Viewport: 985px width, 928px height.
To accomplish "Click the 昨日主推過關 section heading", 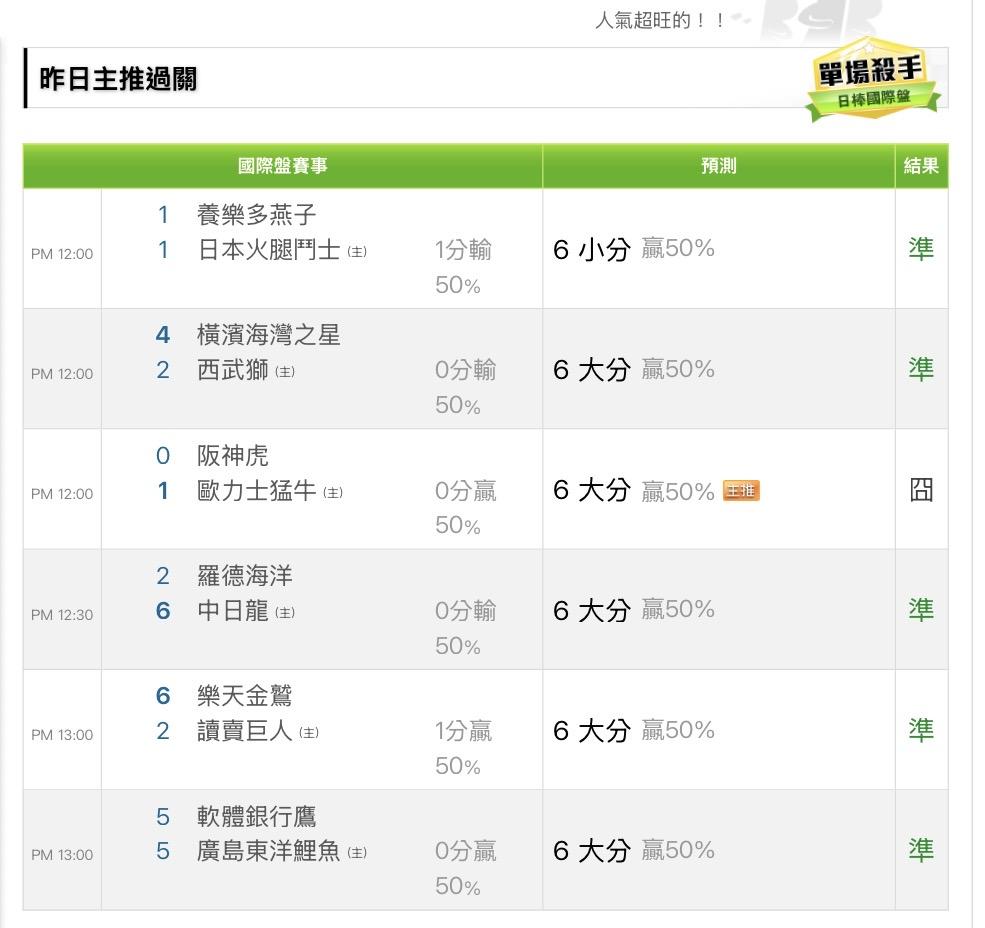I will (x=118, y=79).
